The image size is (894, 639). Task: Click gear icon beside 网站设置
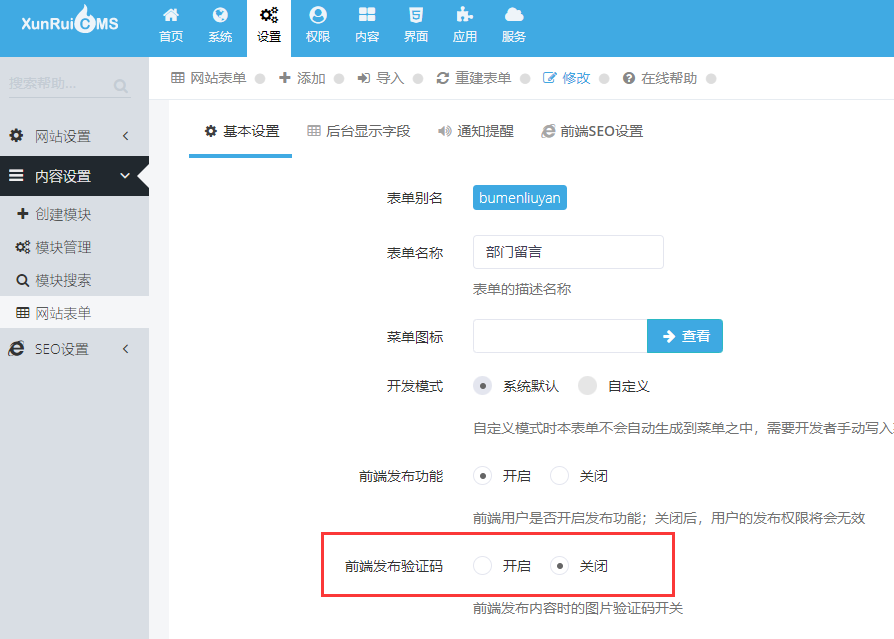pyautogui.click(x=17, y=136)
